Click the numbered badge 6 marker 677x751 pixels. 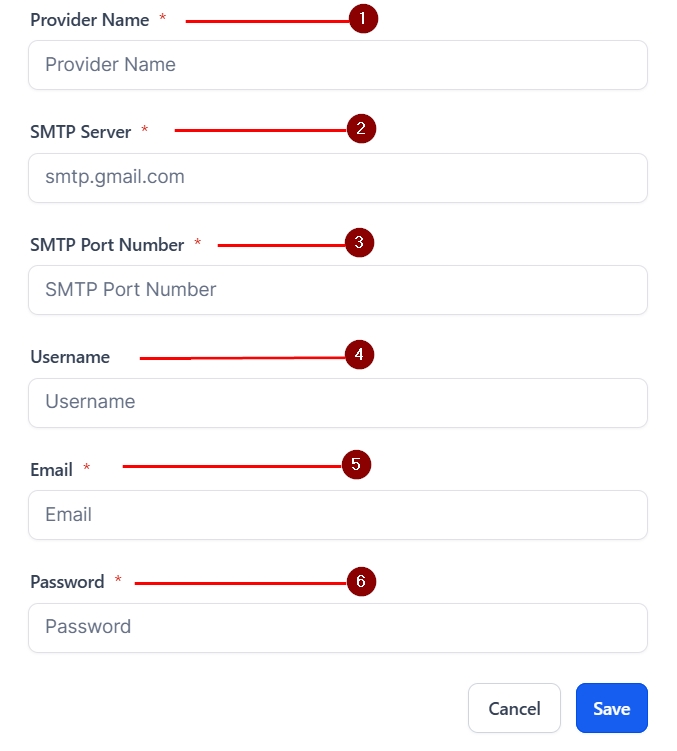[x=361, y=581]
